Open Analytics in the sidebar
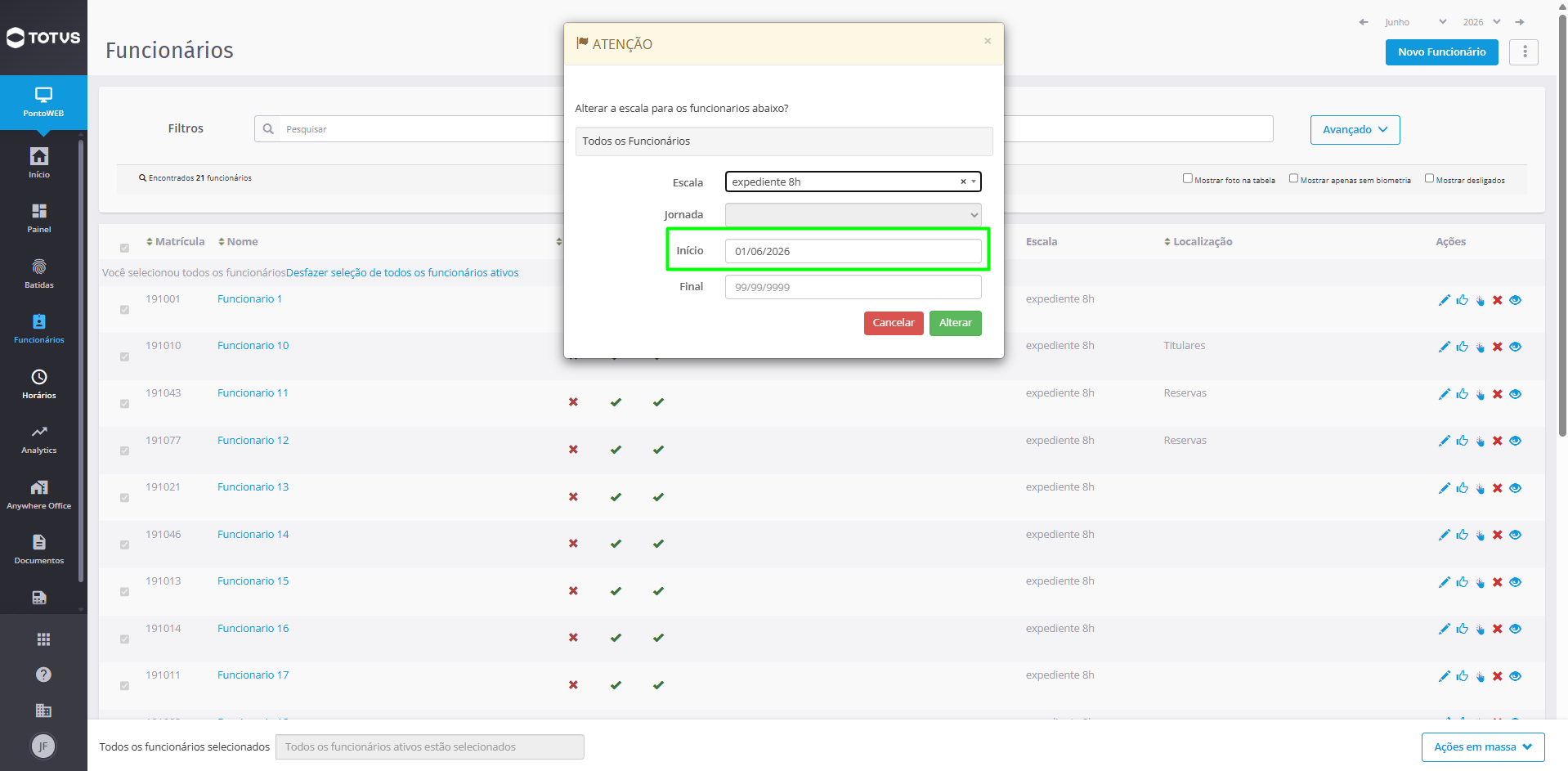This screenshot has height=771, width=1568. click(39, 439)
